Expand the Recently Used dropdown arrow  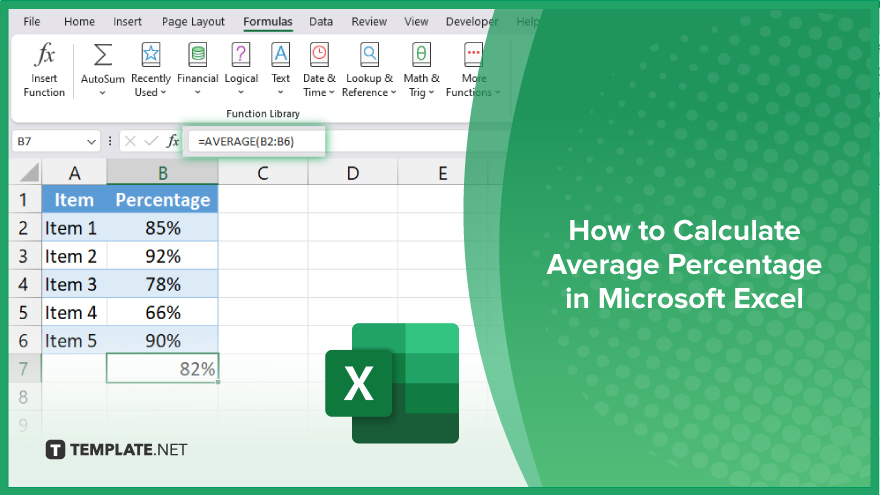[x=163, y=93]
